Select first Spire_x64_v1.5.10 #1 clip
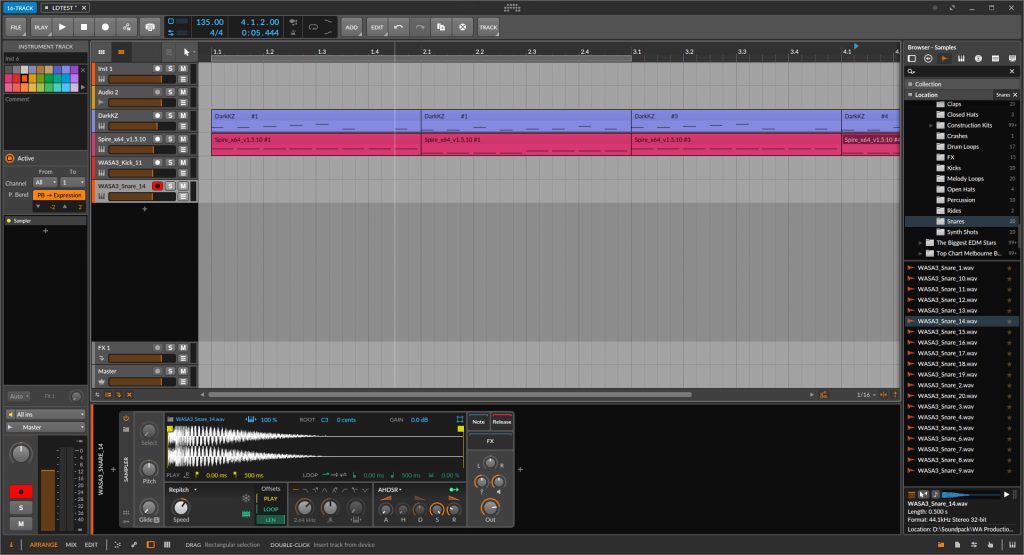Viewport: 1024px width, 555px height. click(x=316, y=144)
